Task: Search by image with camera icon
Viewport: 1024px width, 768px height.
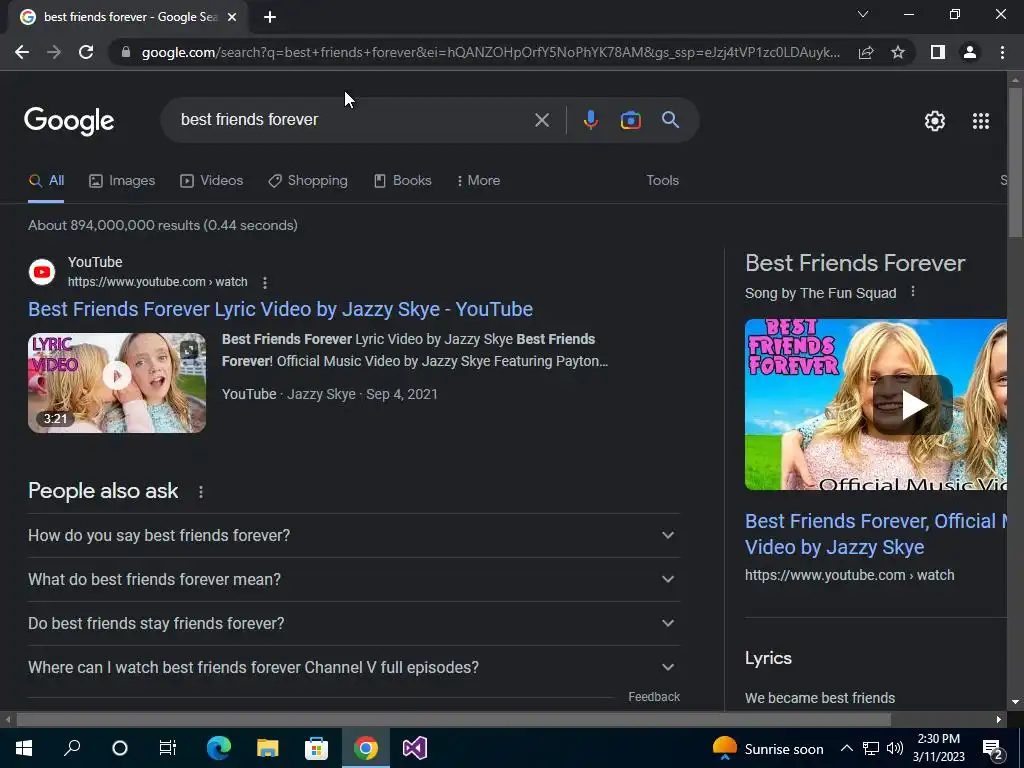Action: [630, 120]
